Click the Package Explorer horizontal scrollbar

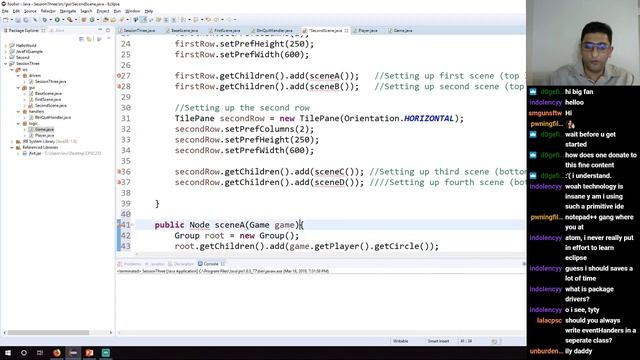click(x=48, y=333)
